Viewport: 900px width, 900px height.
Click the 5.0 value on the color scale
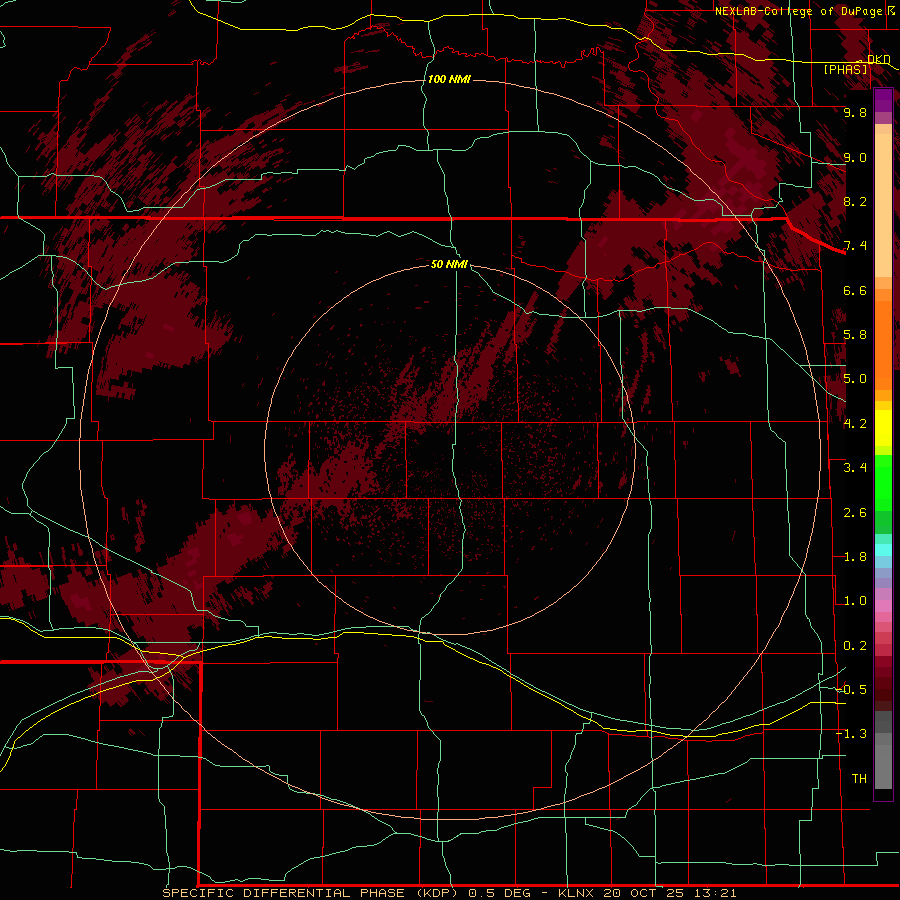[855, 379]
